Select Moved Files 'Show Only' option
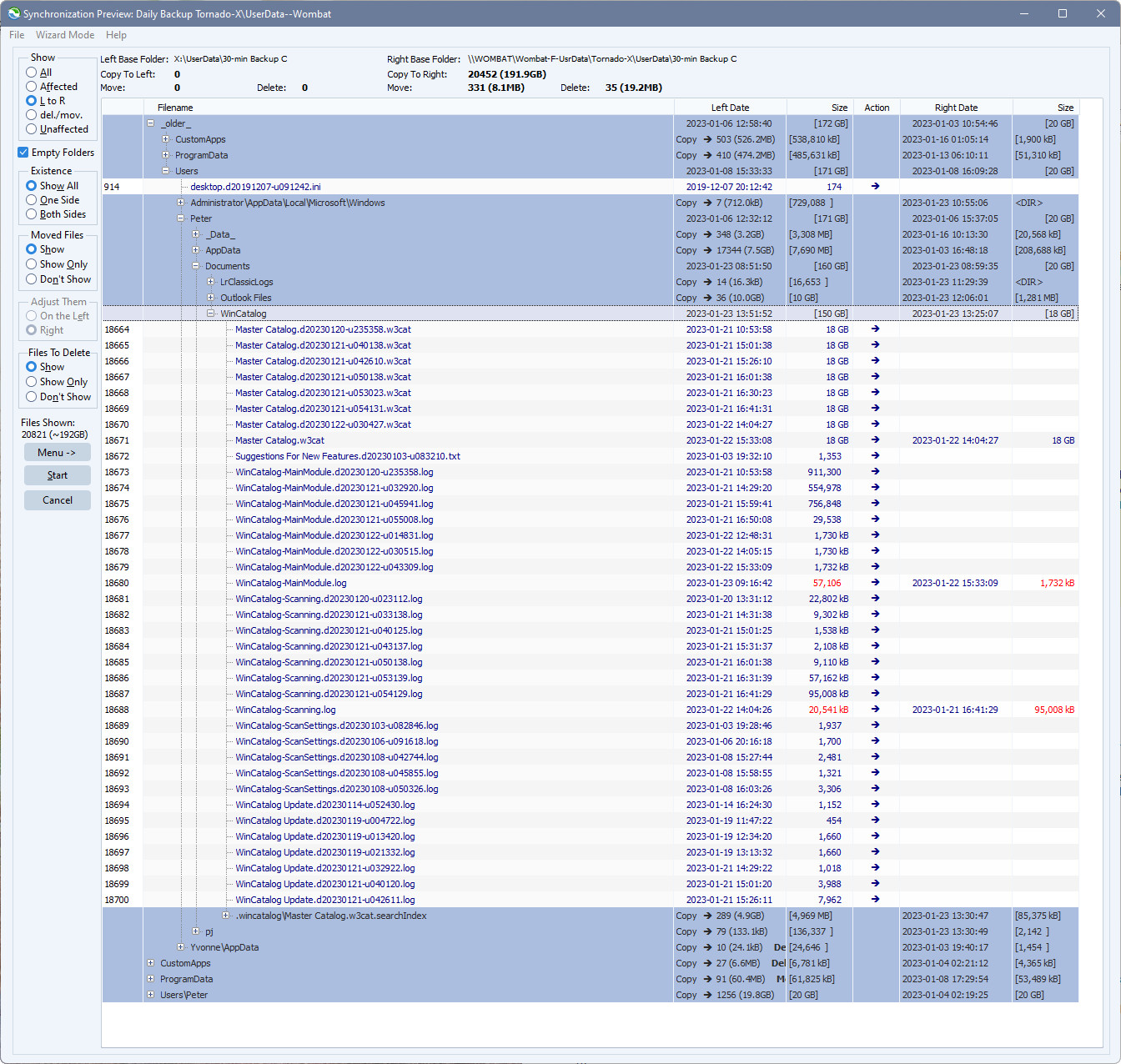 [32, 264]
